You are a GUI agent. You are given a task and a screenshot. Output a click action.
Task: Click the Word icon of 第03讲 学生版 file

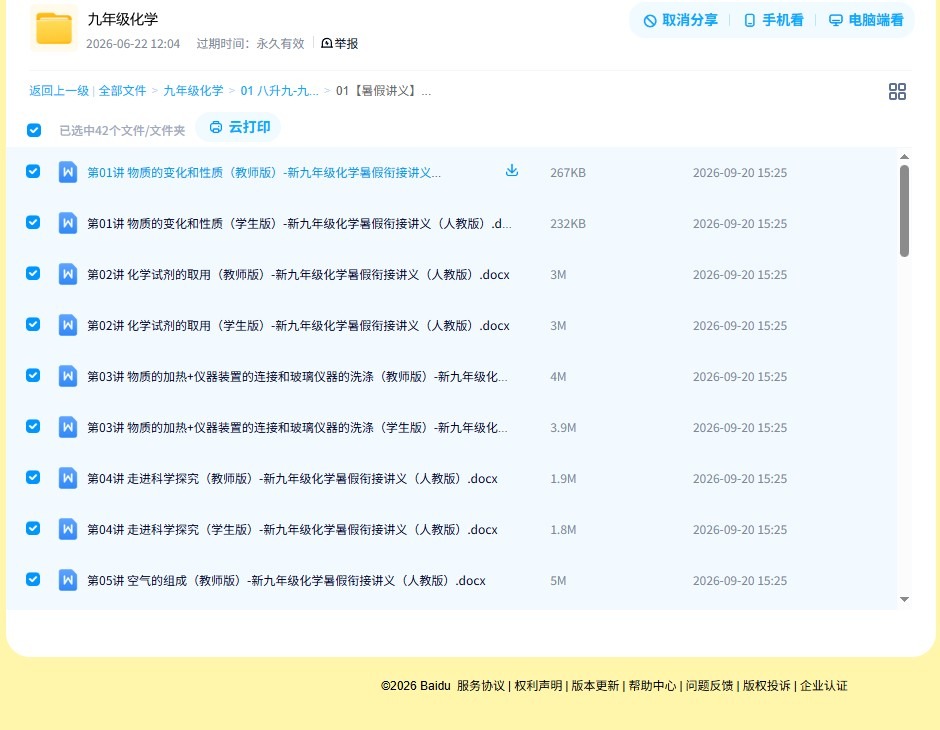coord(68,427)
